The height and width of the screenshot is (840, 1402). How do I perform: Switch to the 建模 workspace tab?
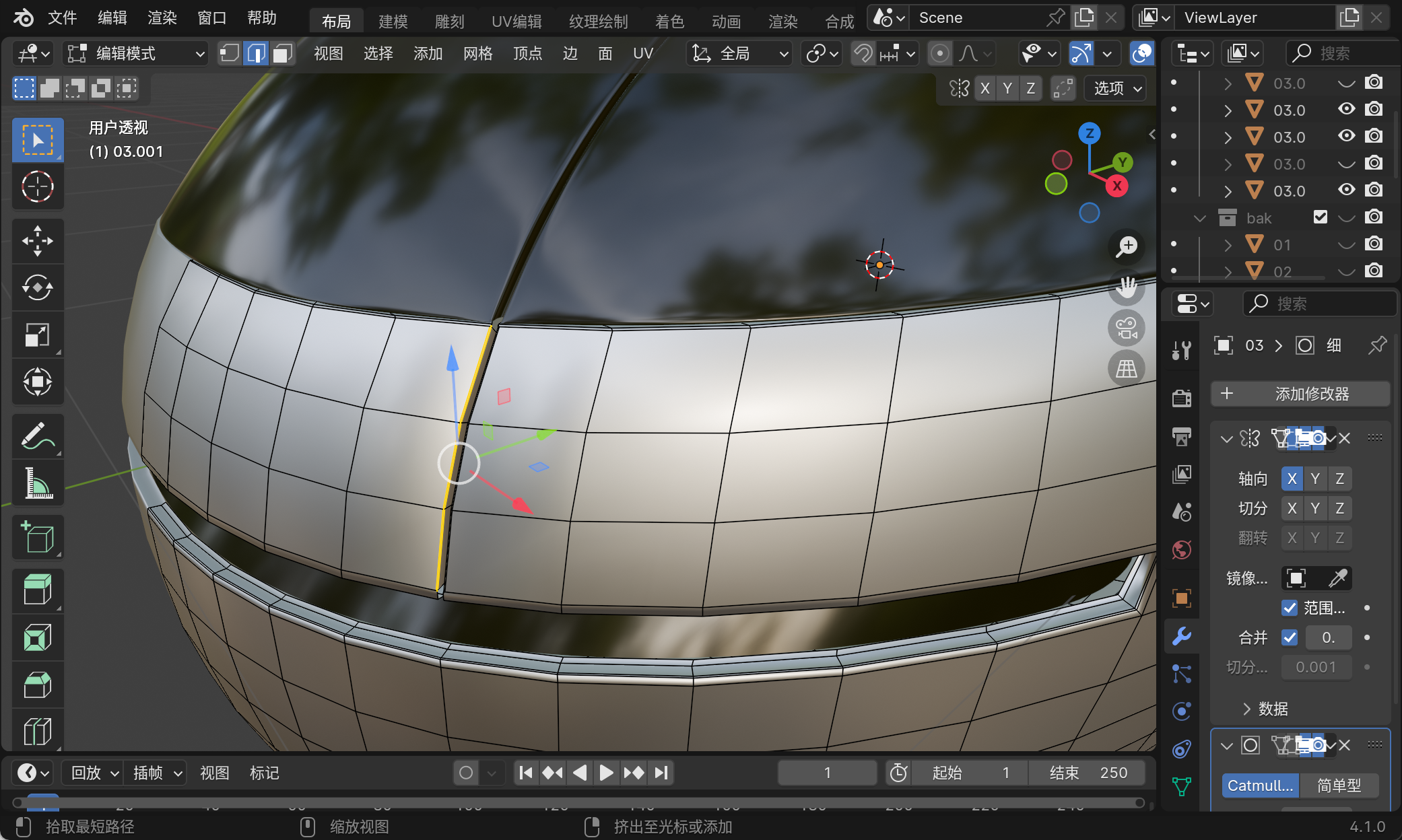point(393,22)
